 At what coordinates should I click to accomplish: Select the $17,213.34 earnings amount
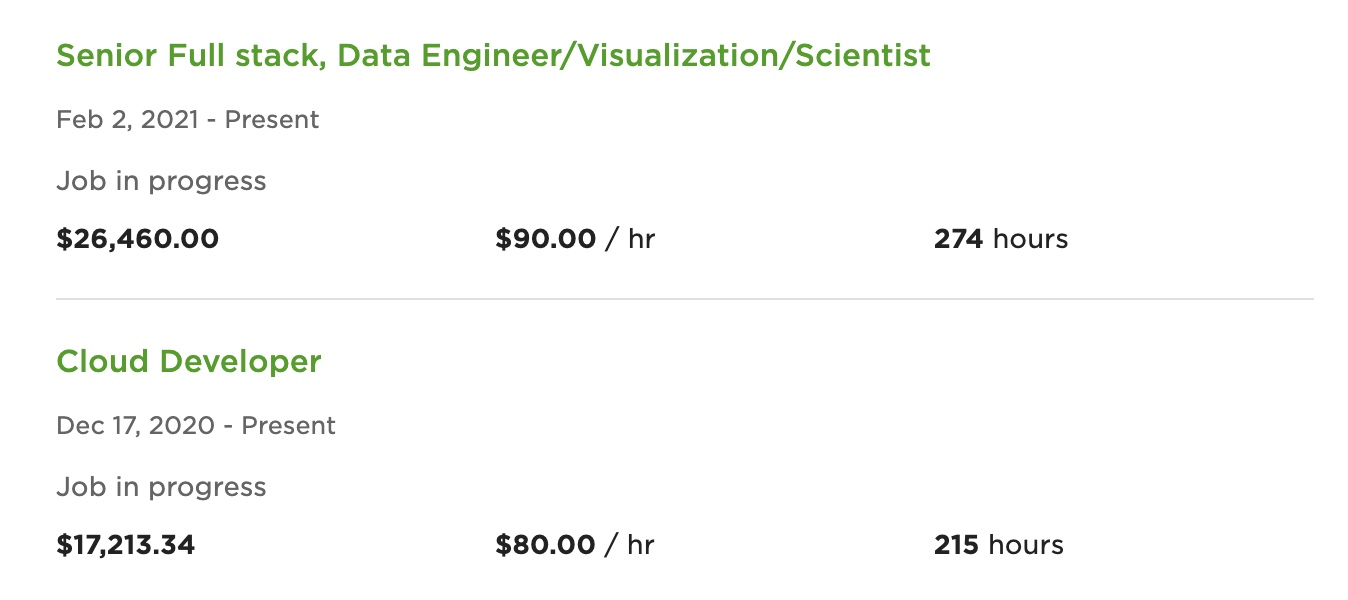[x=126, y=546]
